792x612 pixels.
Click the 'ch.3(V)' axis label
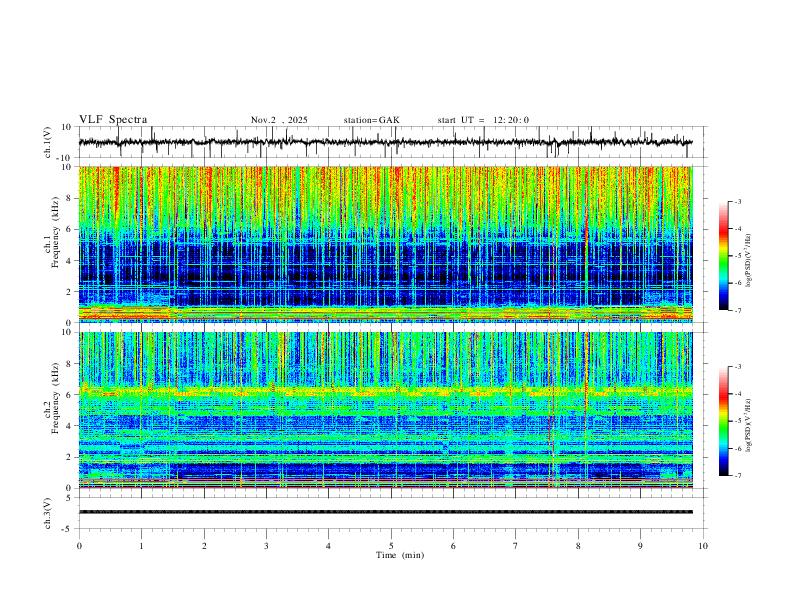tap(48, 513)
